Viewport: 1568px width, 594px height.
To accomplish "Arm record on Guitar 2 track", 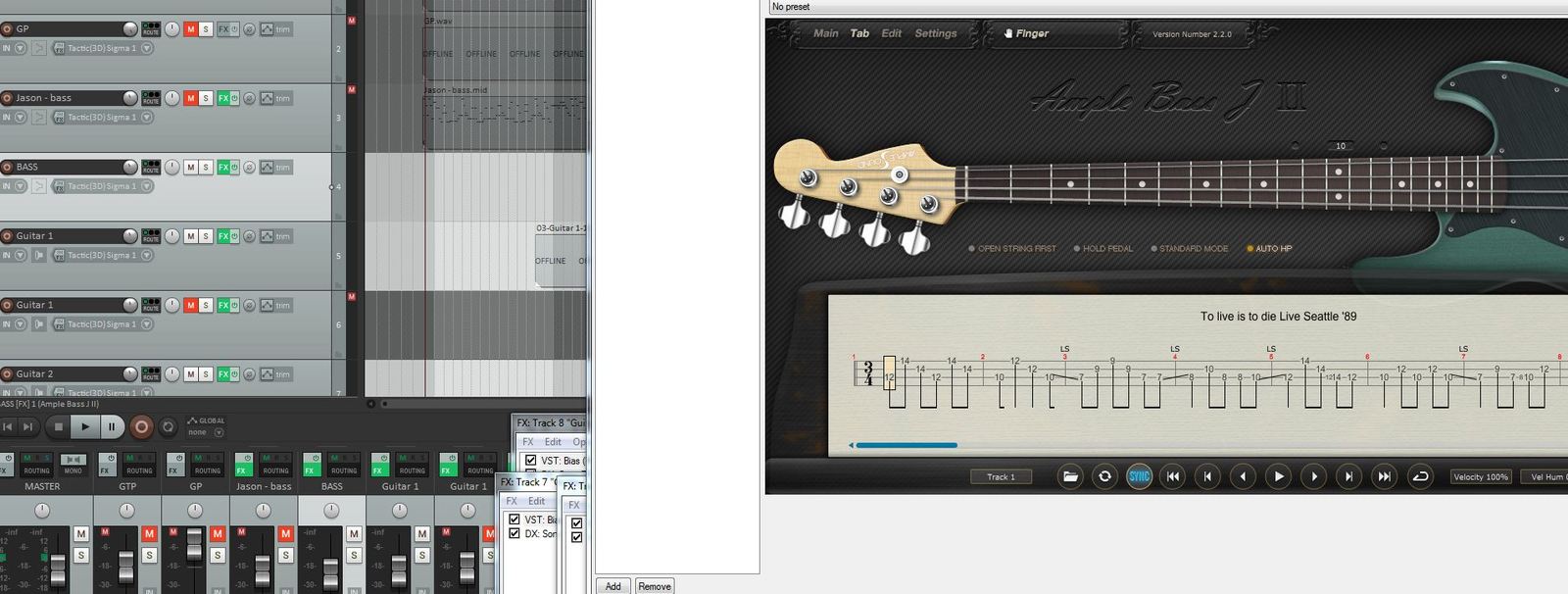I will pyautogui.click(x=7, y=374).
